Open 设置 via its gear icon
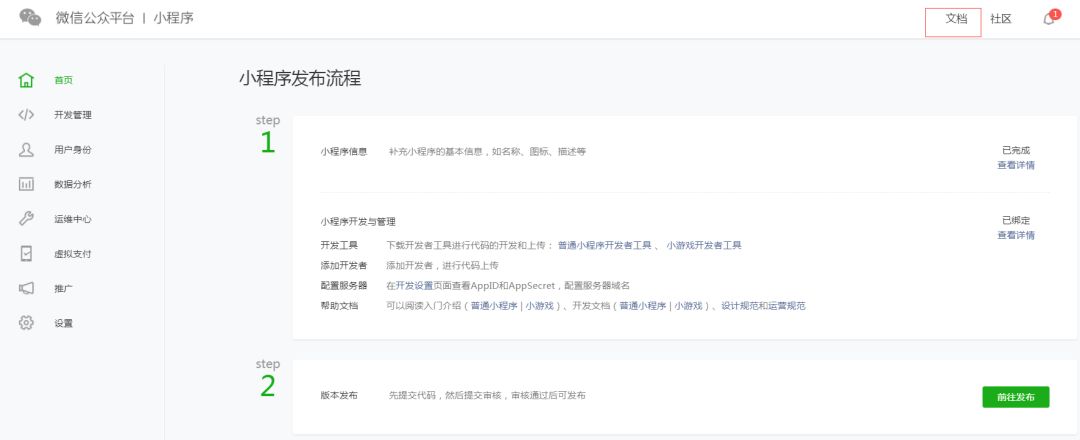Screen dimensions: 1080x440 tap(26, 323)
